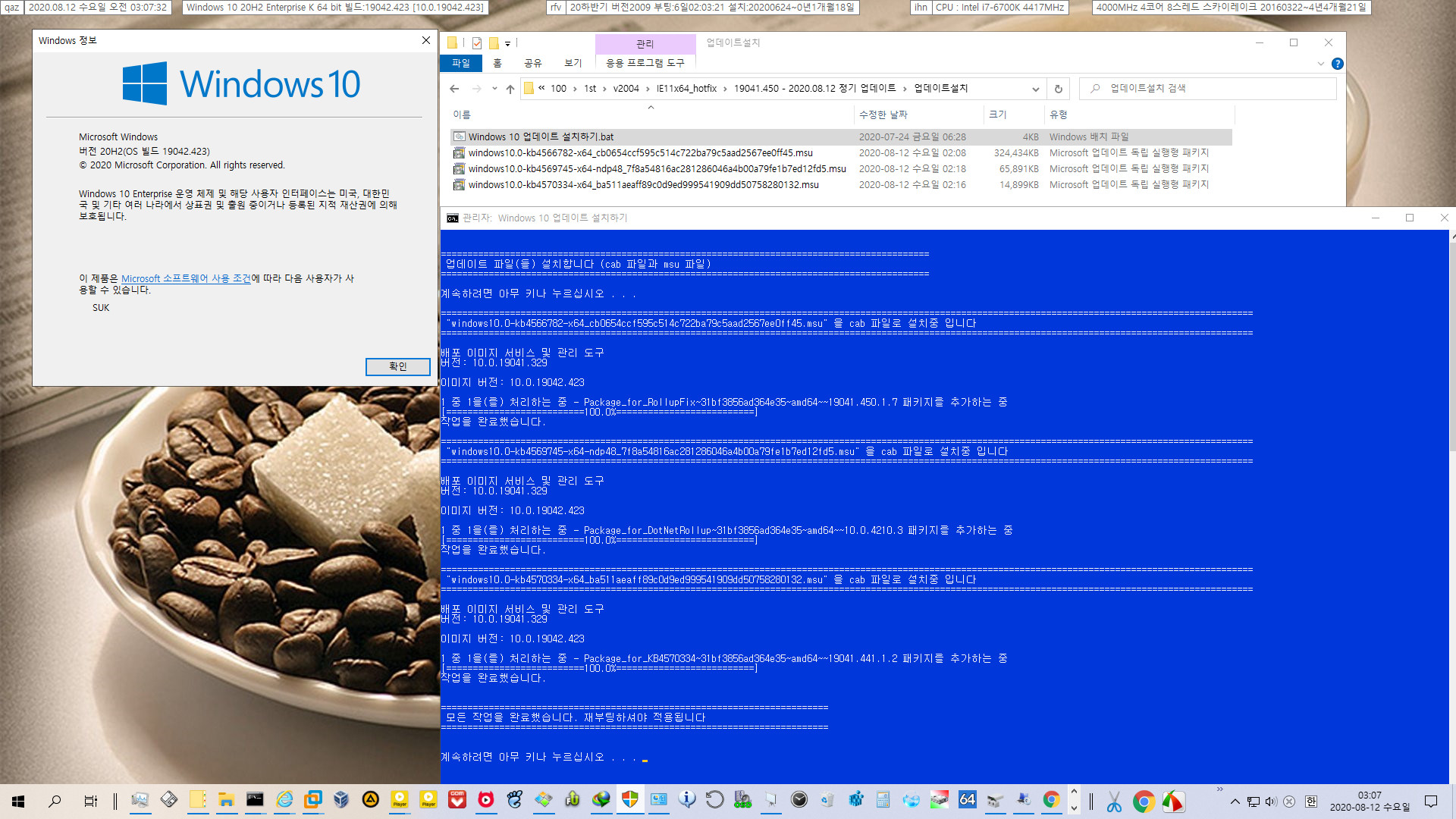
Task: Open volume control in system tray
Action: coord(1271,802)
